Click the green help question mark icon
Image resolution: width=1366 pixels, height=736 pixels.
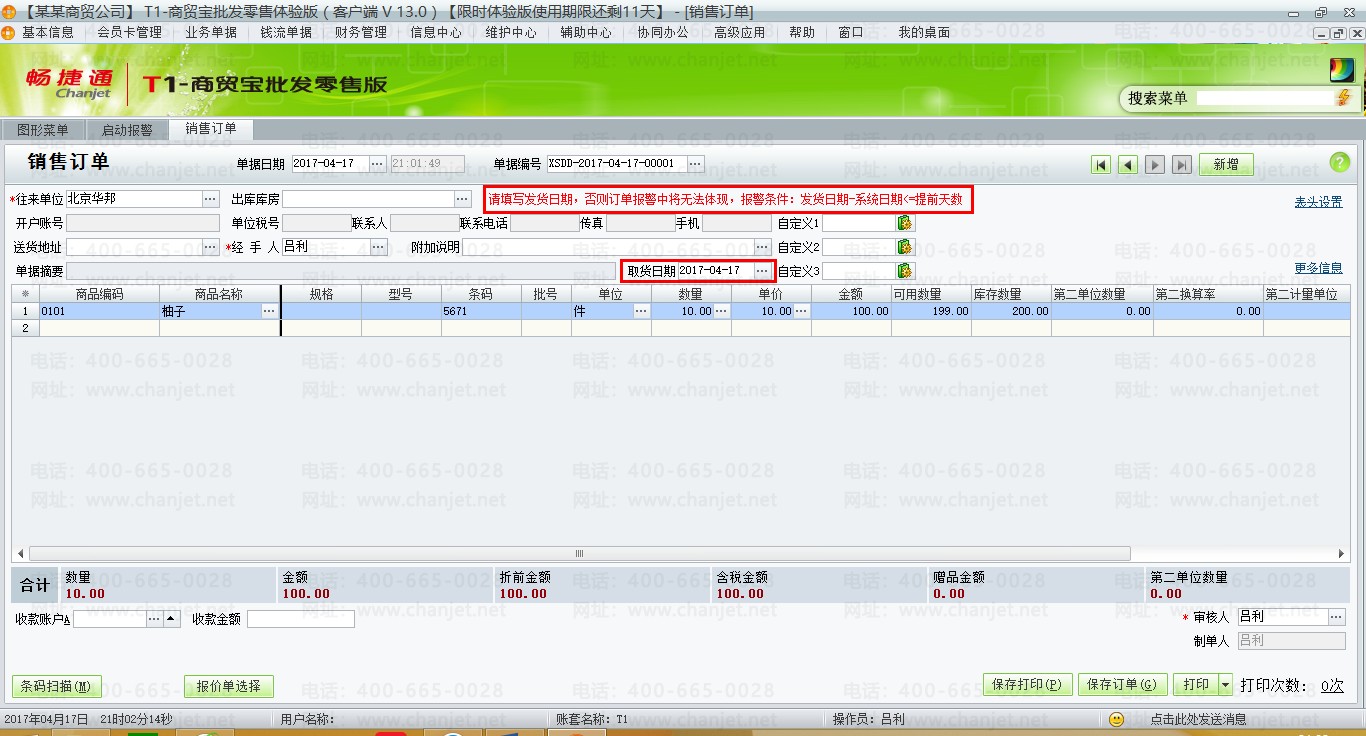tap(1339, 164)
